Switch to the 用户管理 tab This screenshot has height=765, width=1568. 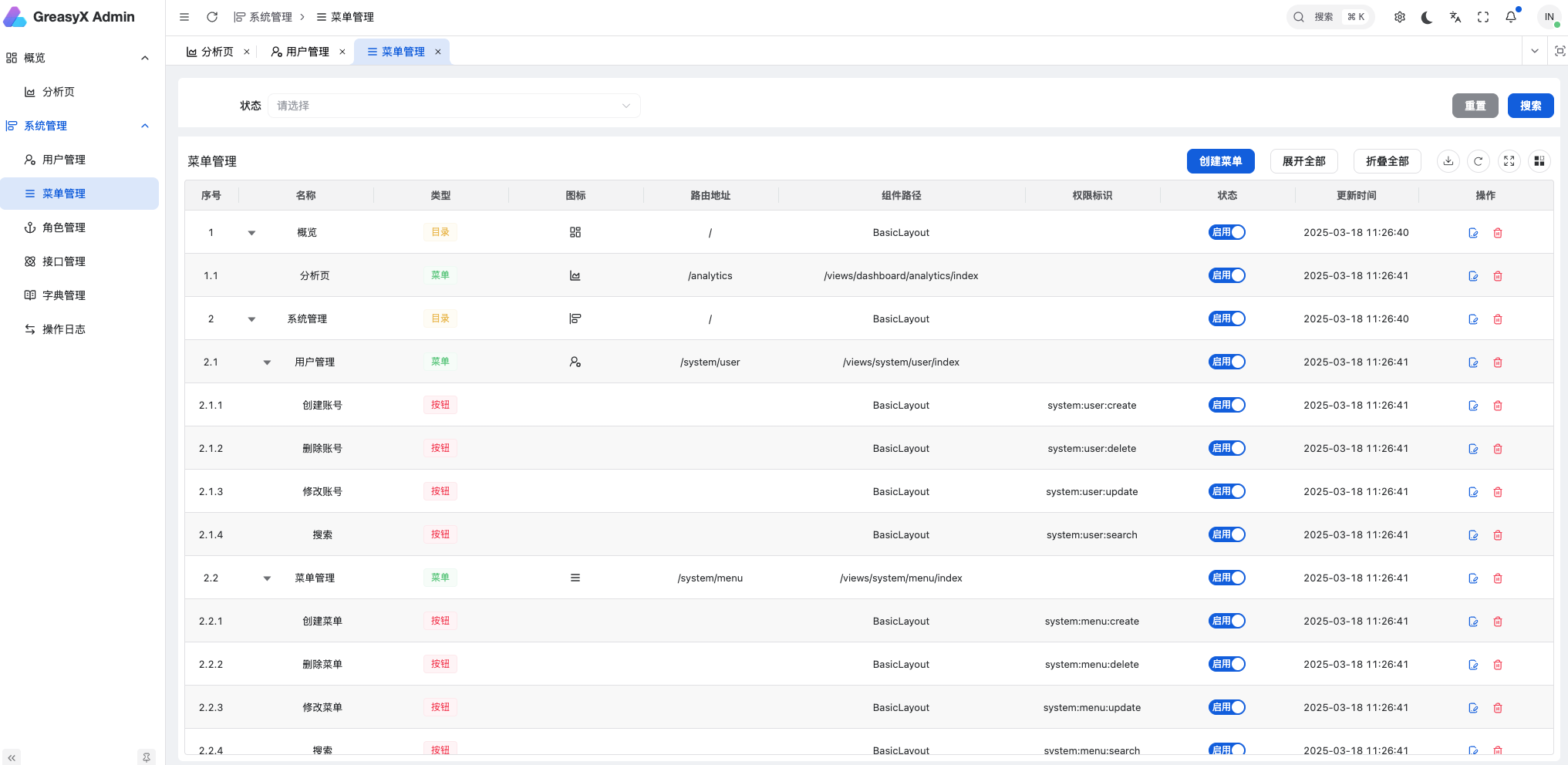pos(301,52)
